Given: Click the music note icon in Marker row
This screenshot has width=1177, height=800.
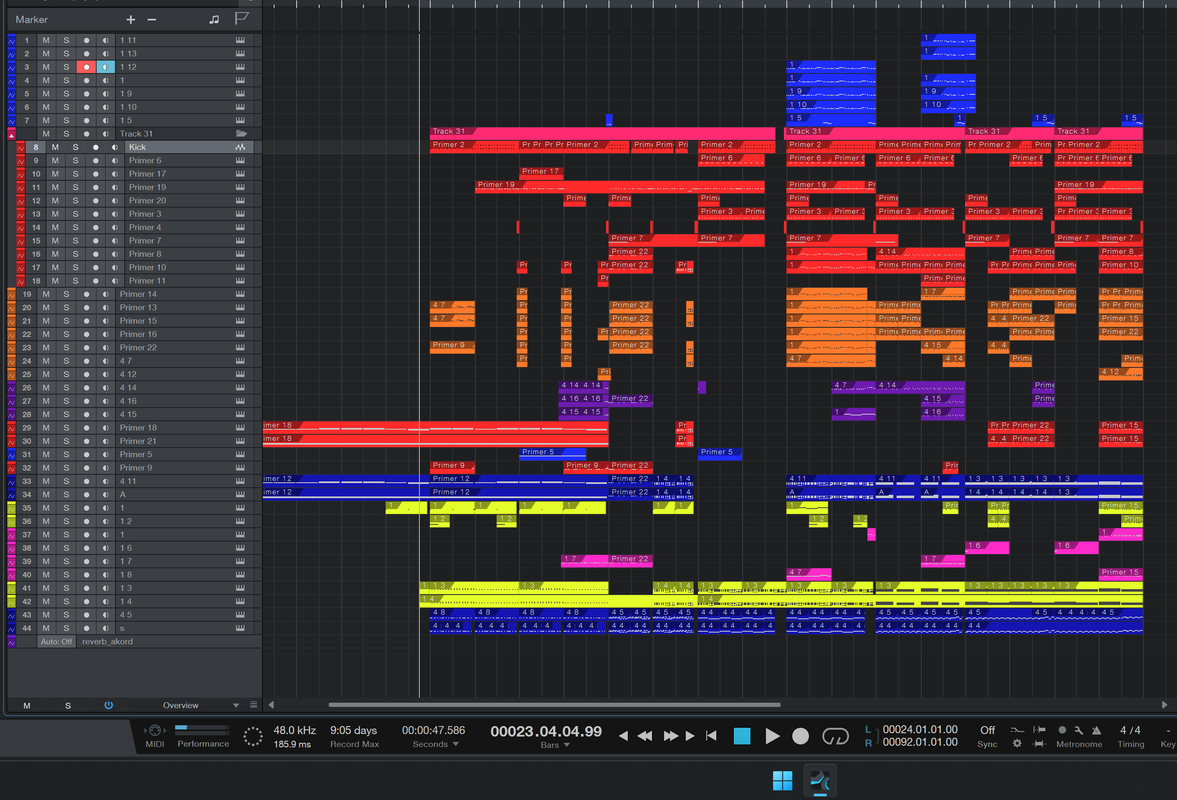Looking at the screenshot, I should tap(214, 20).
